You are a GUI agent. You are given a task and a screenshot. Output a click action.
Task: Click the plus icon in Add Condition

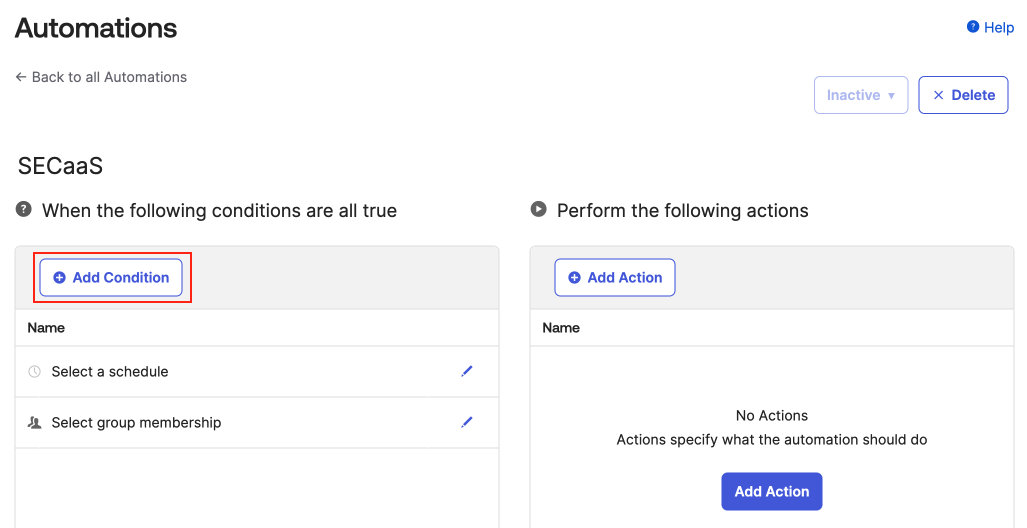(59, 278)
